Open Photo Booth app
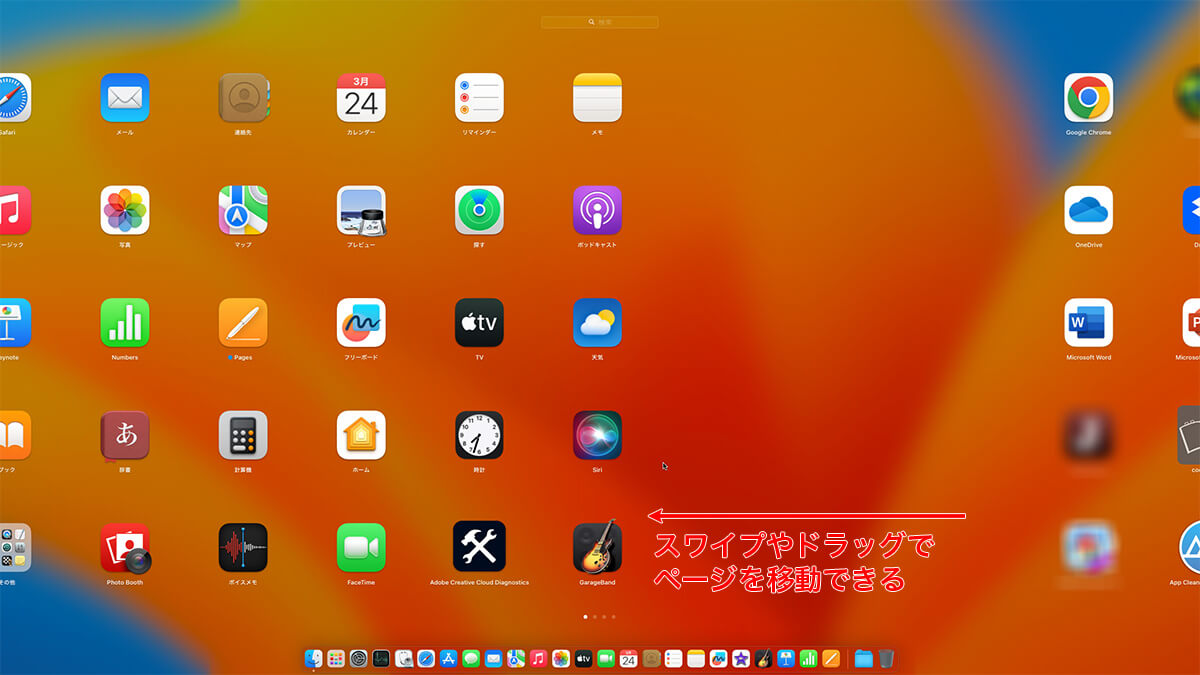 click(125, 548)
